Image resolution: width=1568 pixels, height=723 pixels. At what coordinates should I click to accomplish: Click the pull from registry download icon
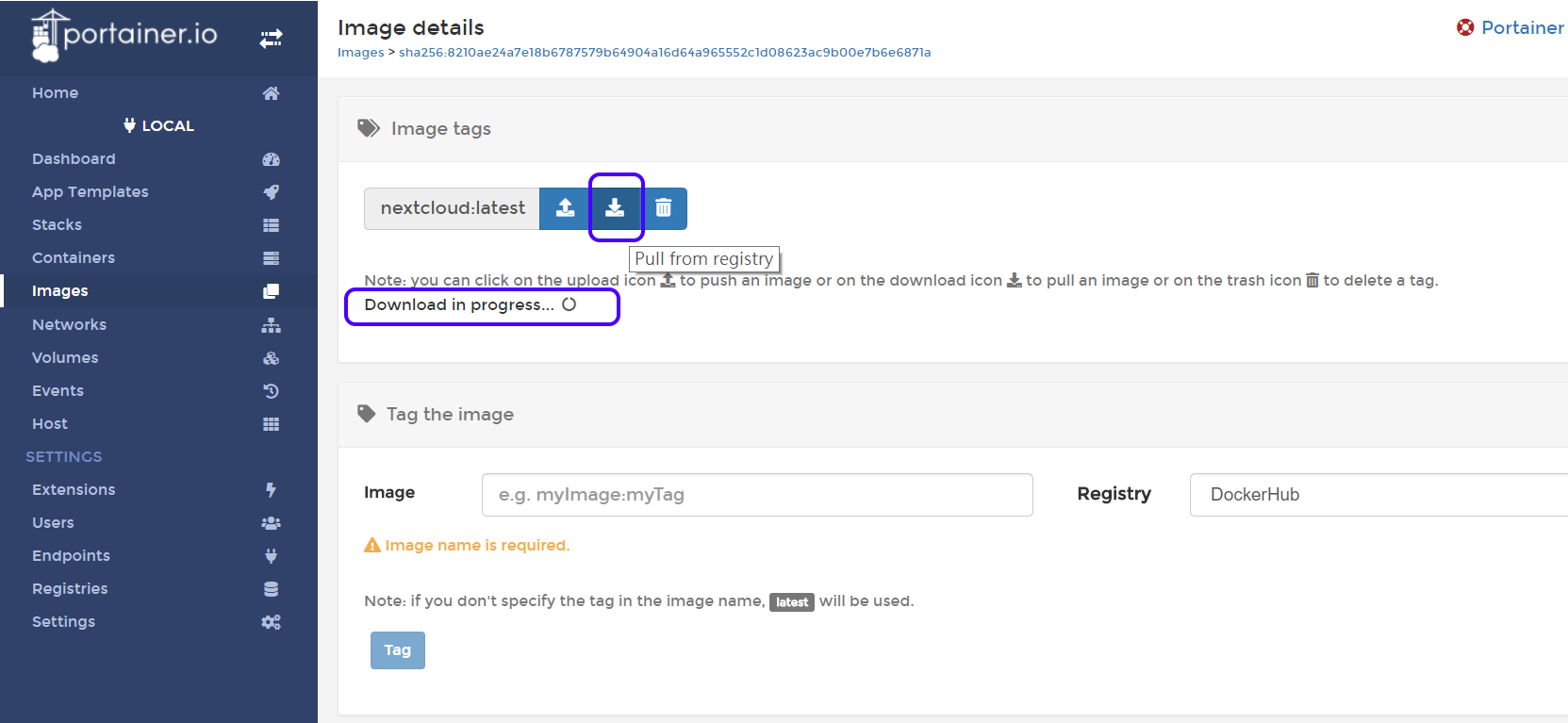[615, 208]
